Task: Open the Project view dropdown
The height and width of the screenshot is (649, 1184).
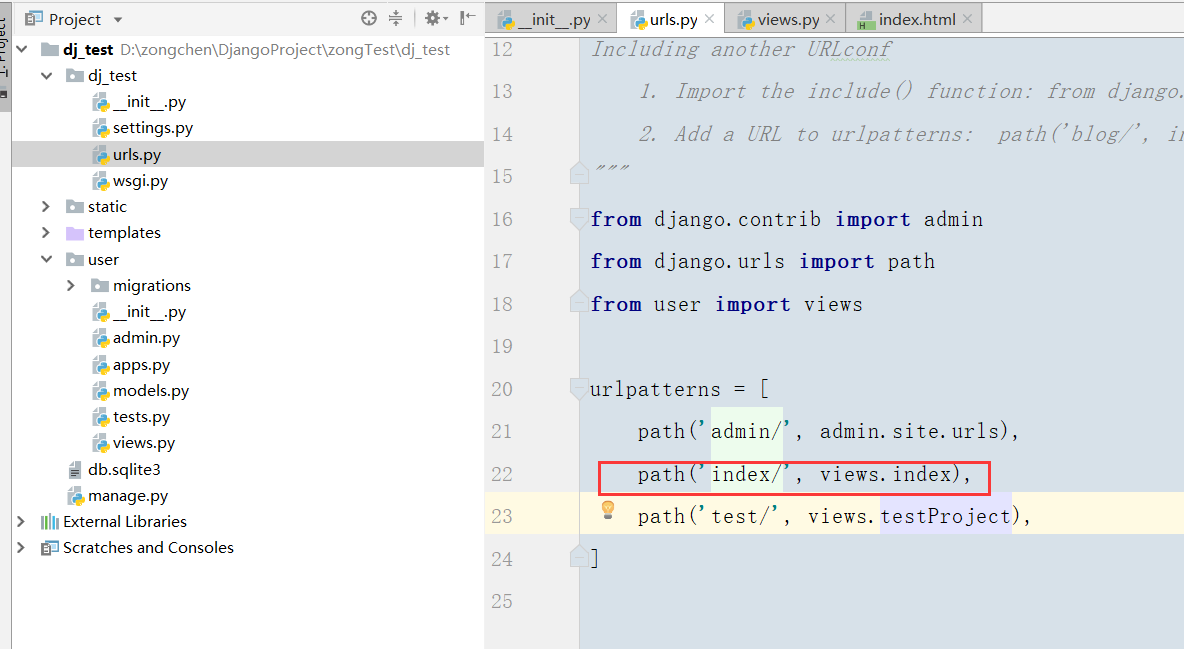Action: tap(118, 20)
